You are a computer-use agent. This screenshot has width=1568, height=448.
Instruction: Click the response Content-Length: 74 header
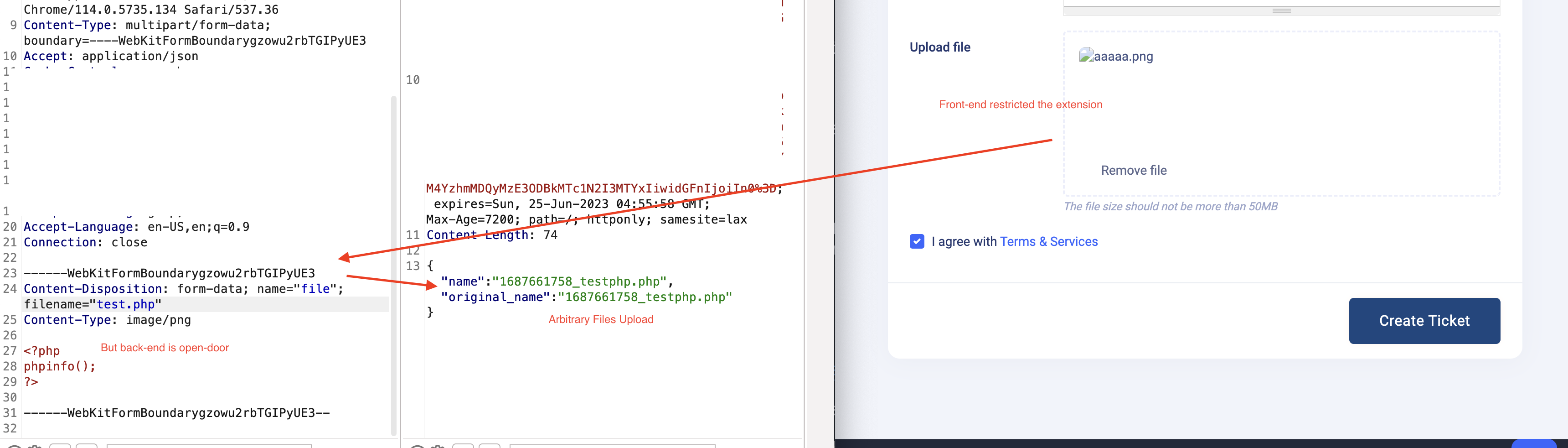click(492, 235)
